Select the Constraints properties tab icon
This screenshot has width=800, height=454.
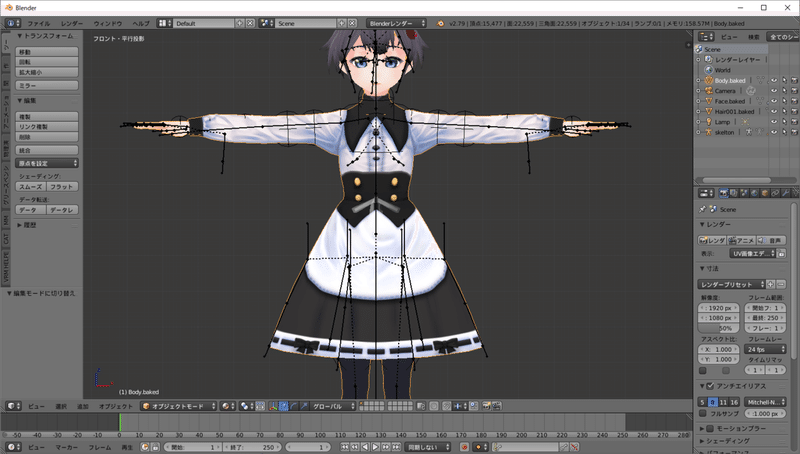(775, 193)
